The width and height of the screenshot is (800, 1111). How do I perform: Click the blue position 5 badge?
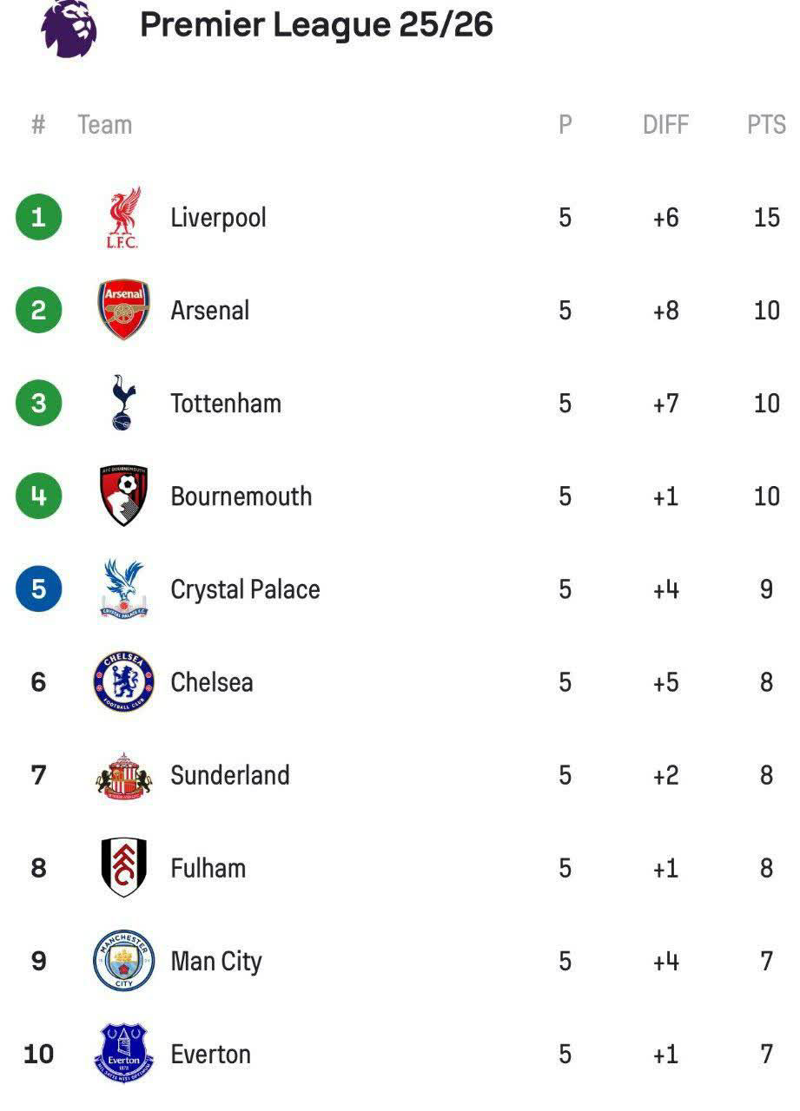[x=39, y=589]
